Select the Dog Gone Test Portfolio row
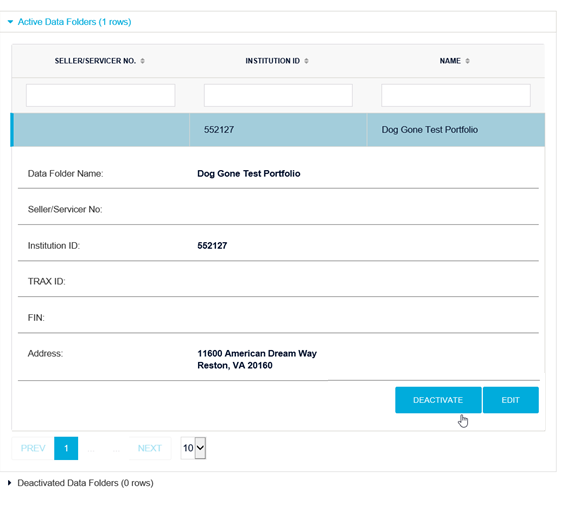Image resolution: width=580 pixels, height=505 pixels. [x=278, y=130]
